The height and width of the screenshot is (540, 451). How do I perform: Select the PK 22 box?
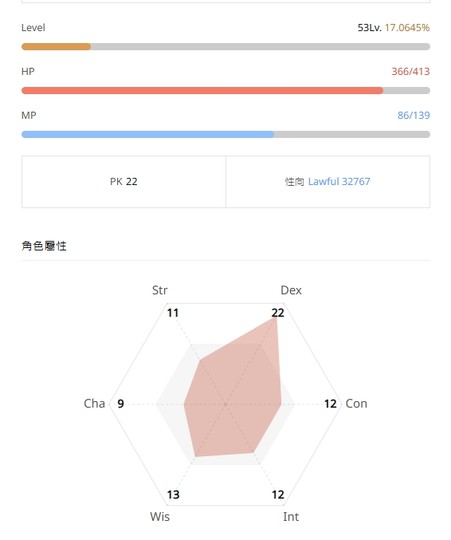coord(124,181)
